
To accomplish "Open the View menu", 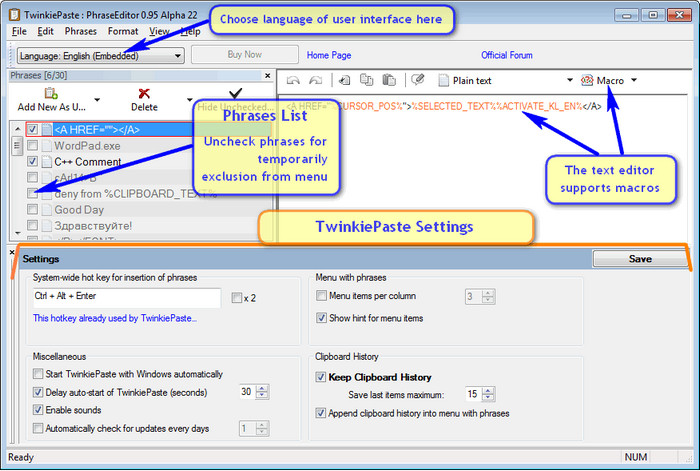I will (x=159, y=31).
